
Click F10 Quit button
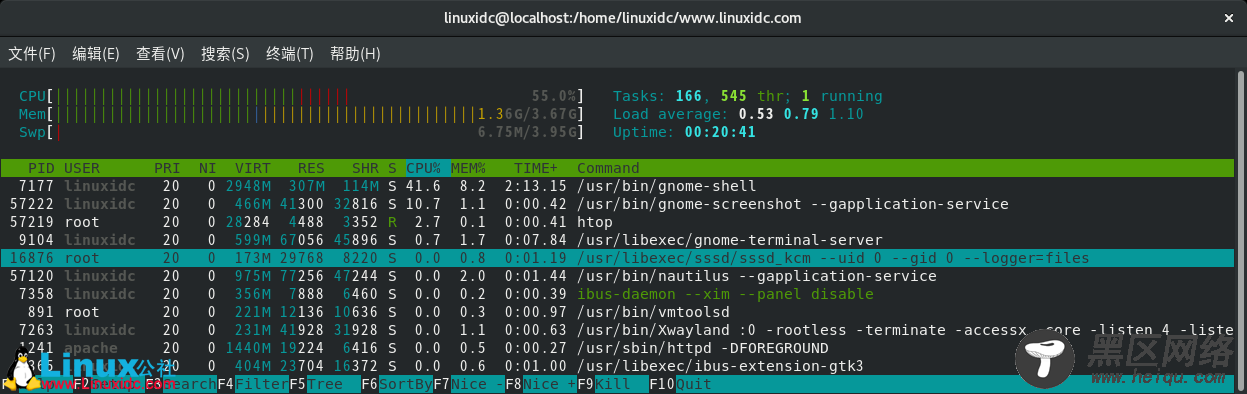681,384
